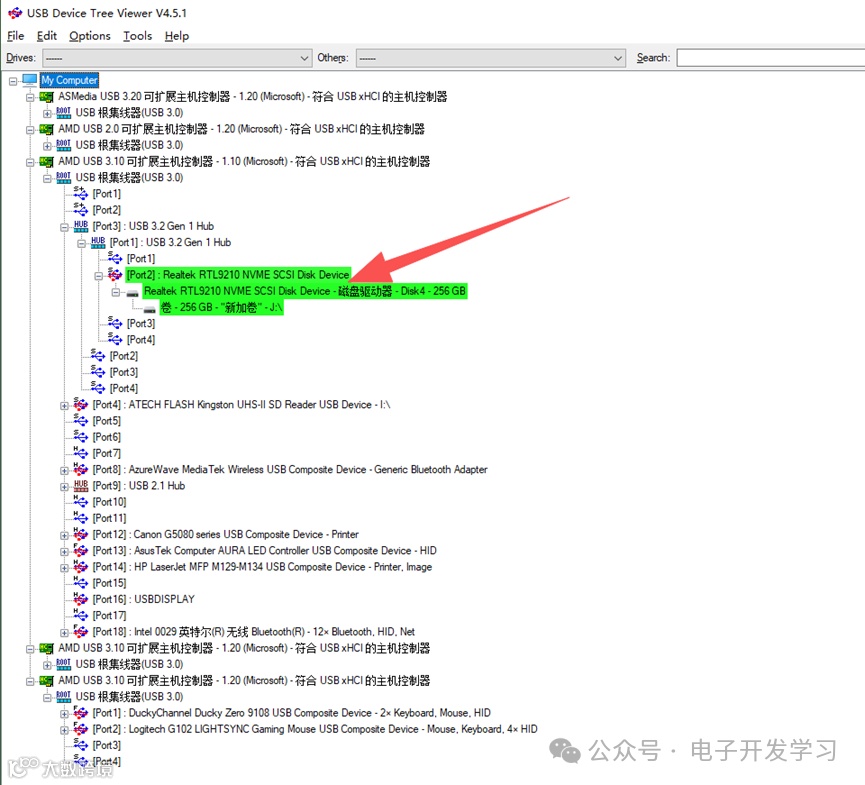Screen dimensions: 865x785
Task: Select the 'My Computer' tree label
Action: (69, 81)
